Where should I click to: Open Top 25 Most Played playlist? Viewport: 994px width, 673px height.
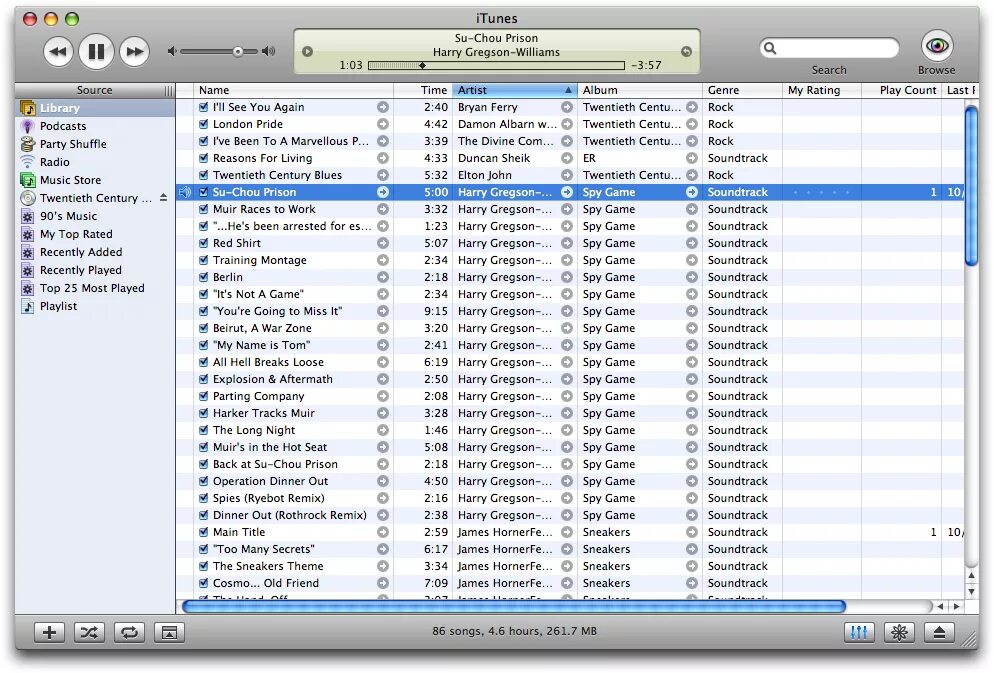[95, 288]
